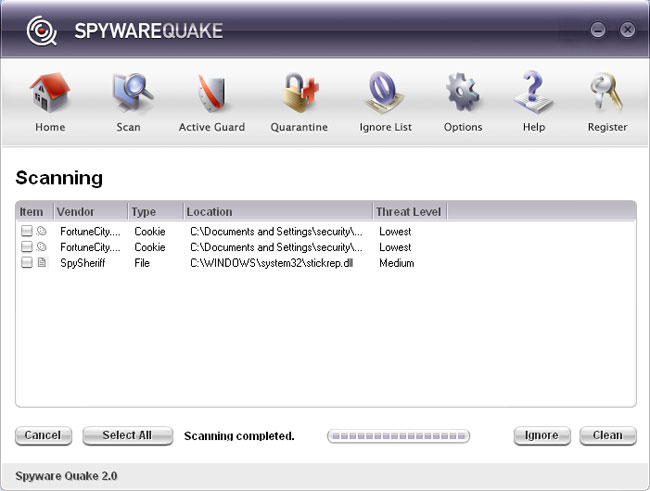Image resolution: width=650 pixels, height=491 pixels.
Task: Sort by the Location column header
Action: (278, 211)
